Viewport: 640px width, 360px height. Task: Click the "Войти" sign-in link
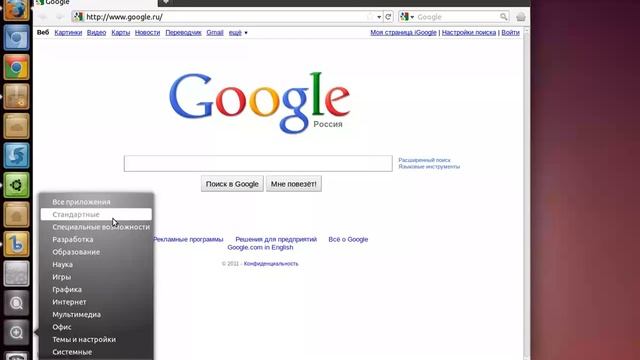[x=510, y=33]
